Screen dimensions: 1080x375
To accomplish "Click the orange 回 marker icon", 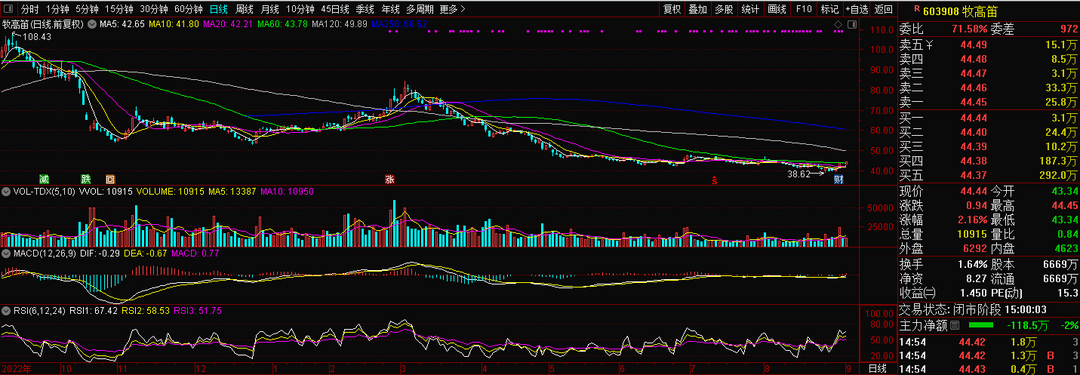I will pos(110,179).
